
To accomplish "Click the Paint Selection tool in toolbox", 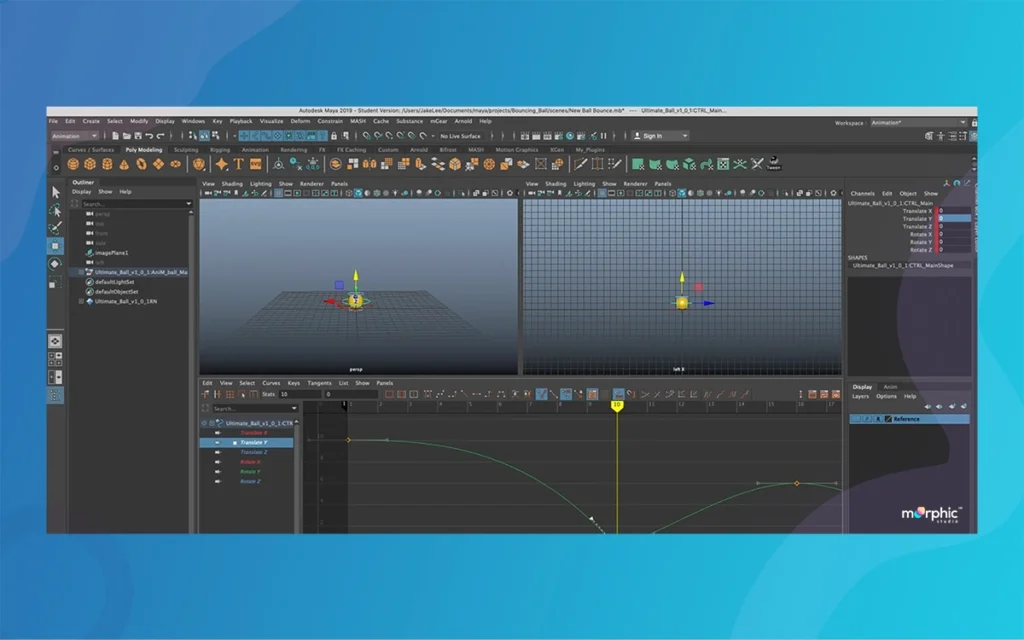I will tap(55, 228).
